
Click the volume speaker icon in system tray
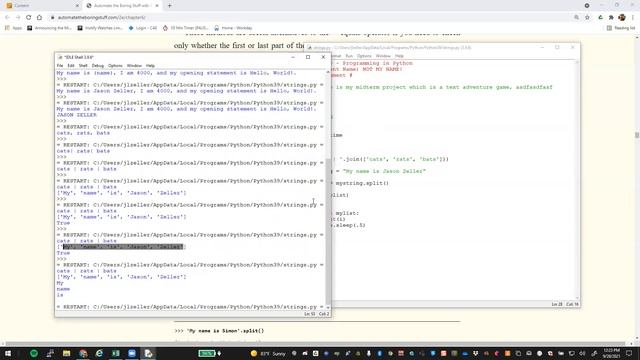(x=582, y=353)
